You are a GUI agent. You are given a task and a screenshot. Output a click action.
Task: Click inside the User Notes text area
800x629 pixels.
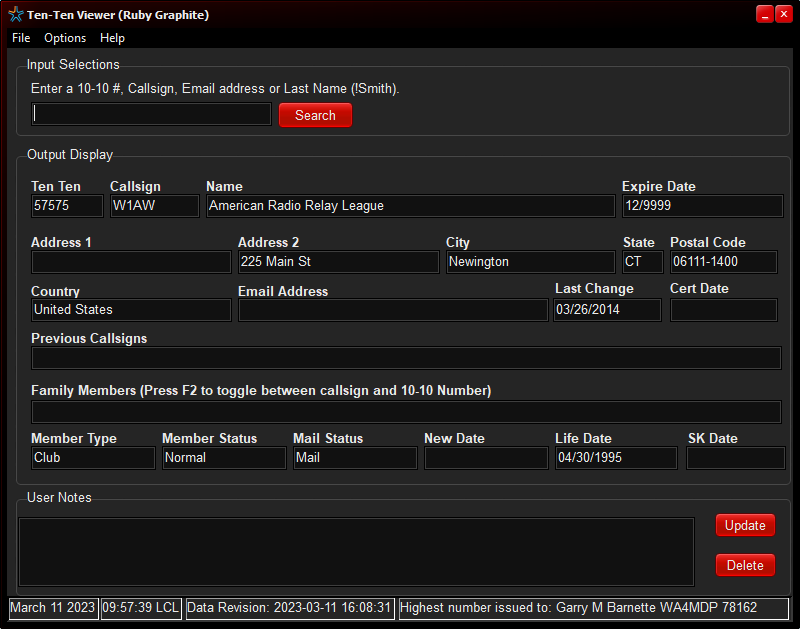click(356, 551)
